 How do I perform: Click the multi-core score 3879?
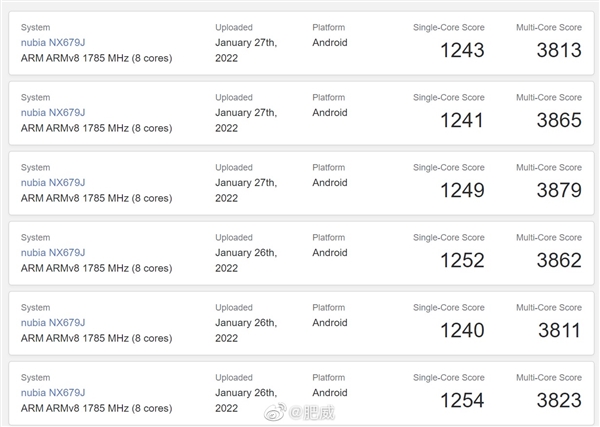coord(559,191)
